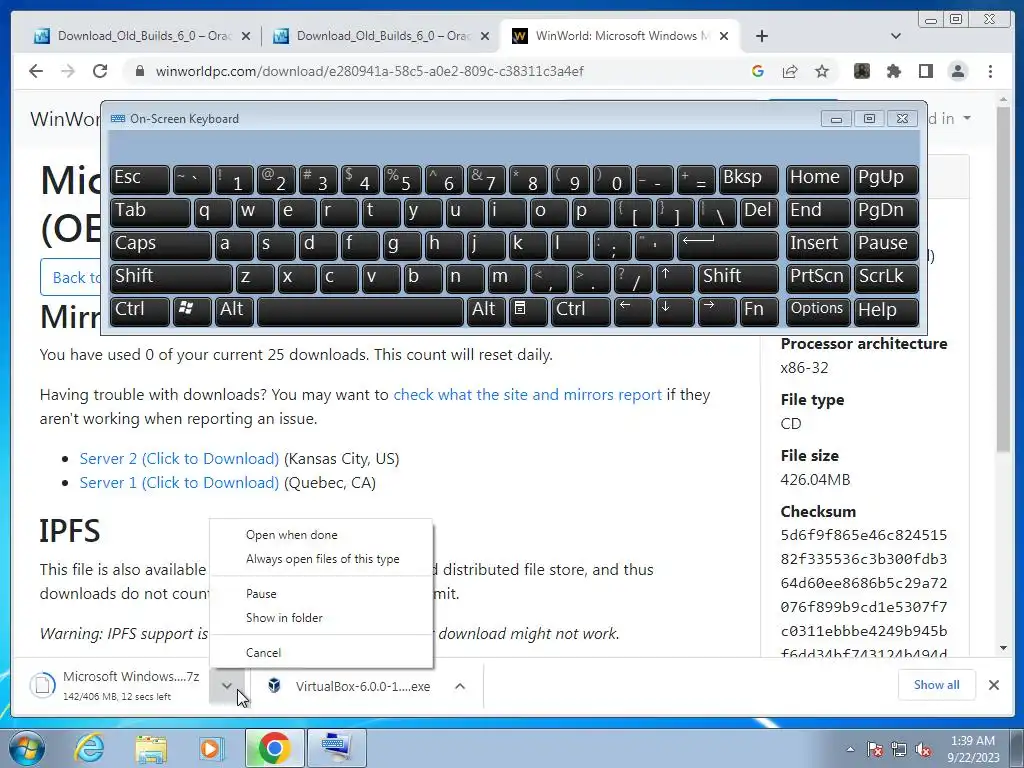Open the tab search chevron
Viewport: 1024px width, 768px height.
[x=895, y=36]
